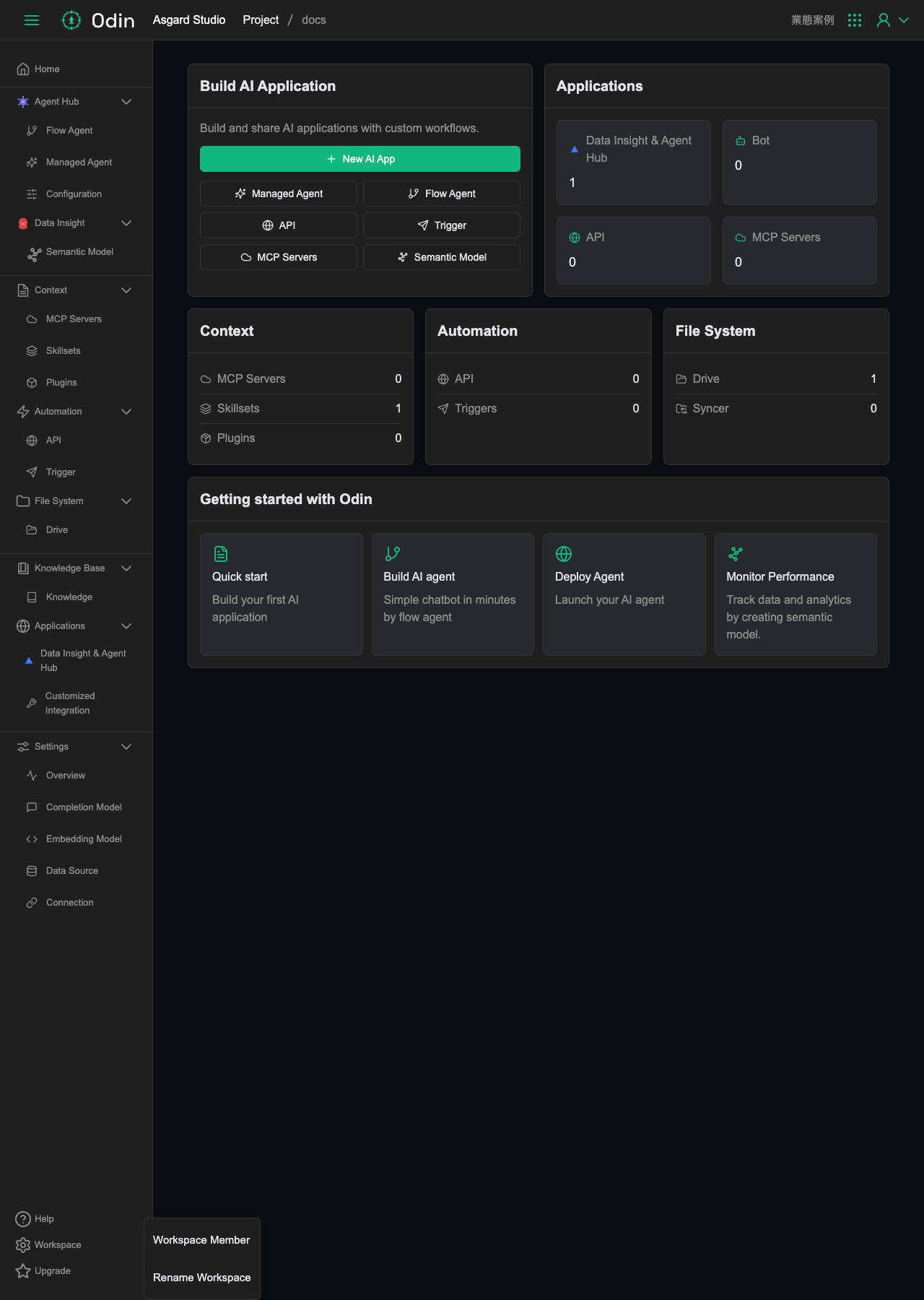Viewport: 924px width, 1300px height.
Task: Click the Knowledge book icon in sidebar
Action: tap(32, 597)
